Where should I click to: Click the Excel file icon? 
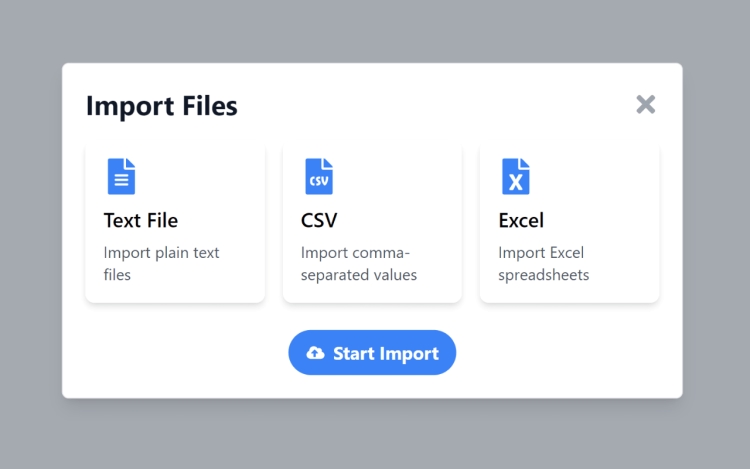pyautogui.click(x=516, y=176)
